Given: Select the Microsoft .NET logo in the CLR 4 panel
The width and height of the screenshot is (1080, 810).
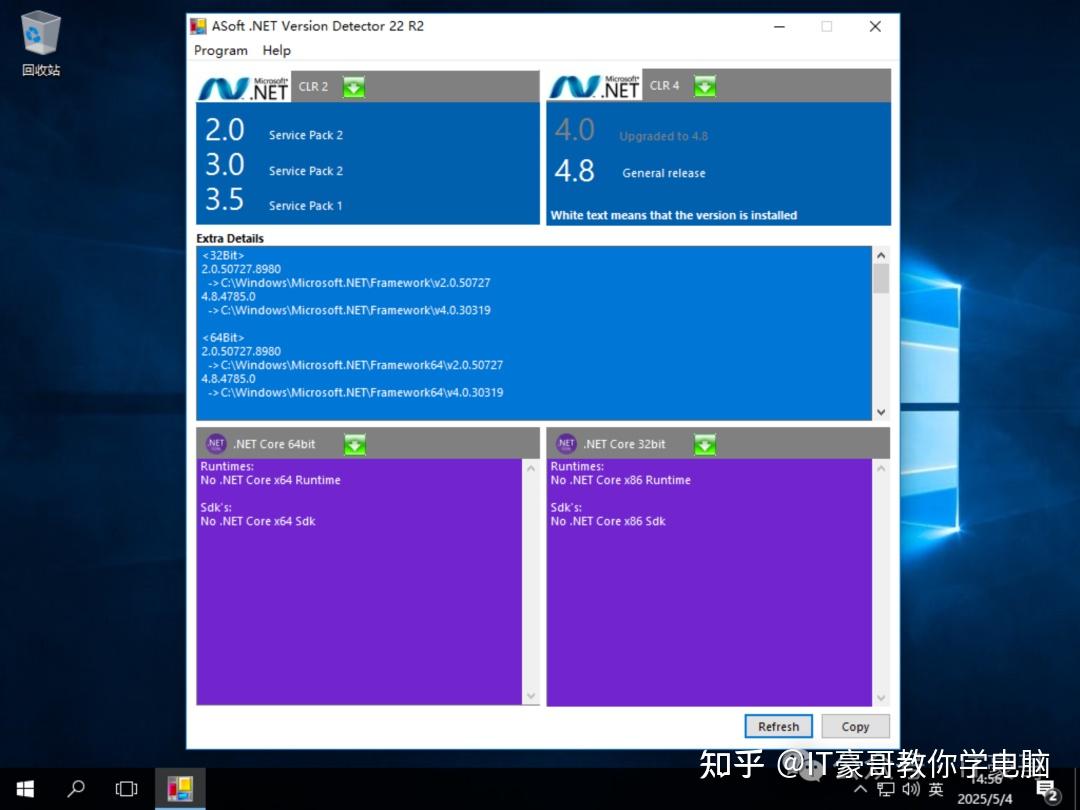Looking at the screenshot, I should pos(592,87).
